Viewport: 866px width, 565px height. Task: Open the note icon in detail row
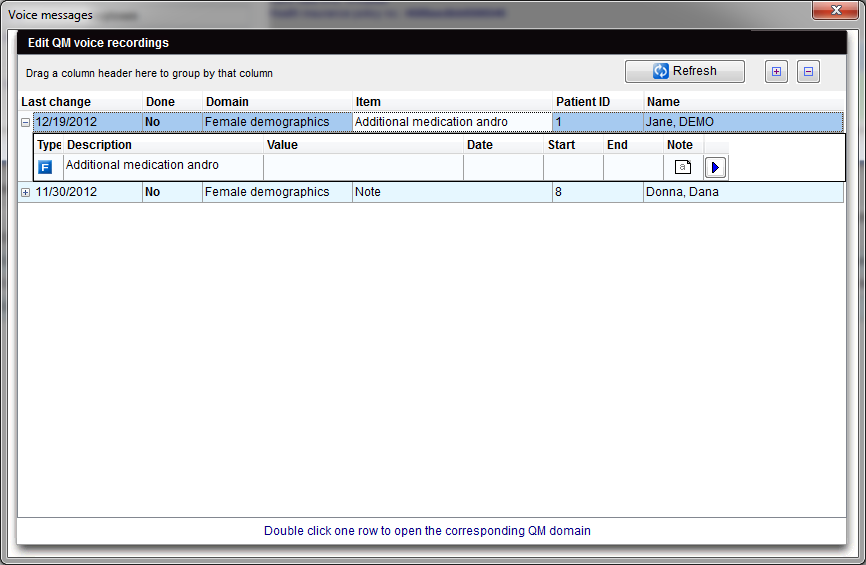click(683, 167)
